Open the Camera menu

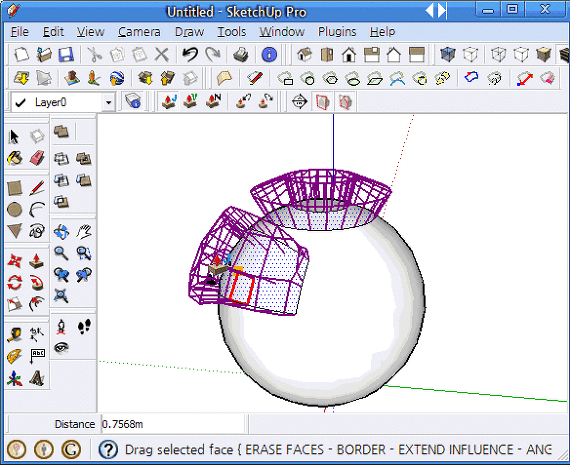(x=139, y=32)
